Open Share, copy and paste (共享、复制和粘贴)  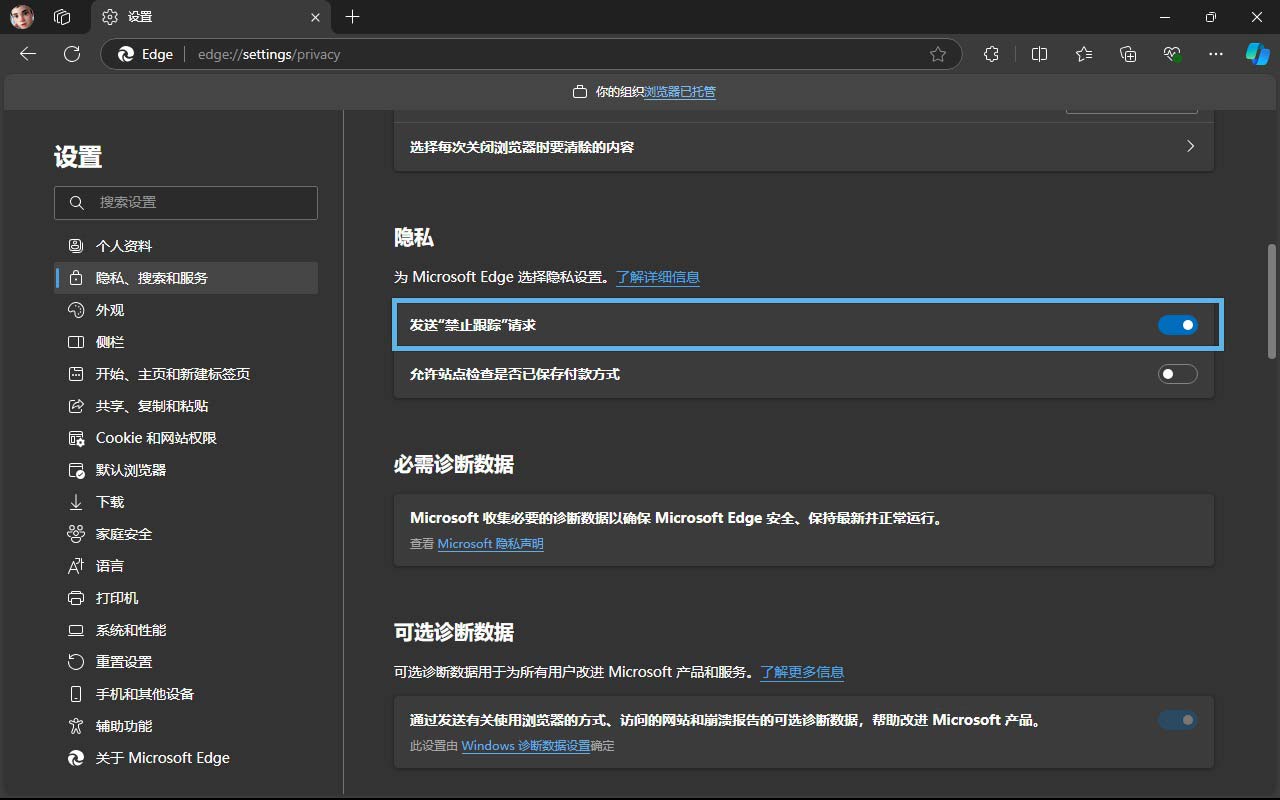click(186, 406)
